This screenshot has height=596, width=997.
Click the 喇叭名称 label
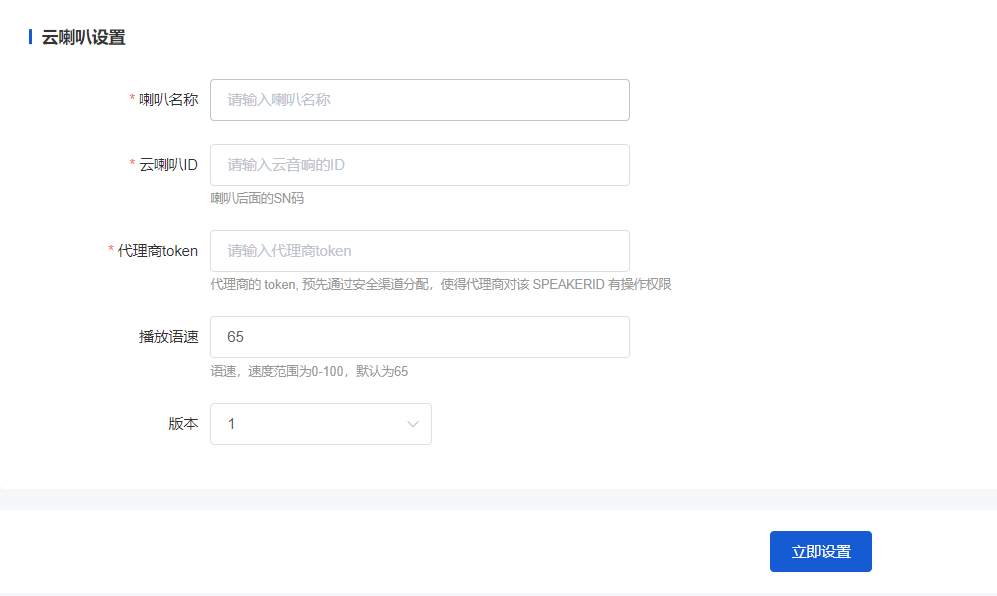click(168, 100)
